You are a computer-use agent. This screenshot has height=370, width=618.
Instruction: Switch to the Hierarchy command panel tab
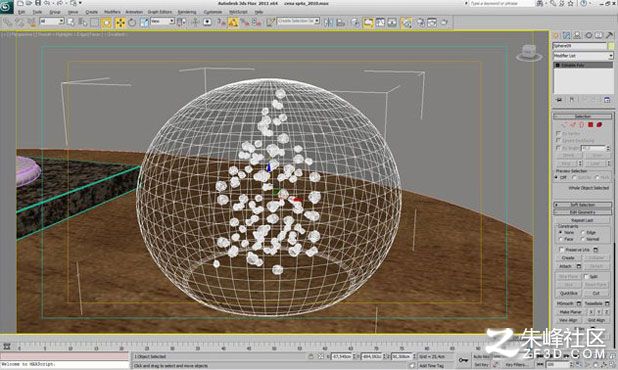click(577, 35)
